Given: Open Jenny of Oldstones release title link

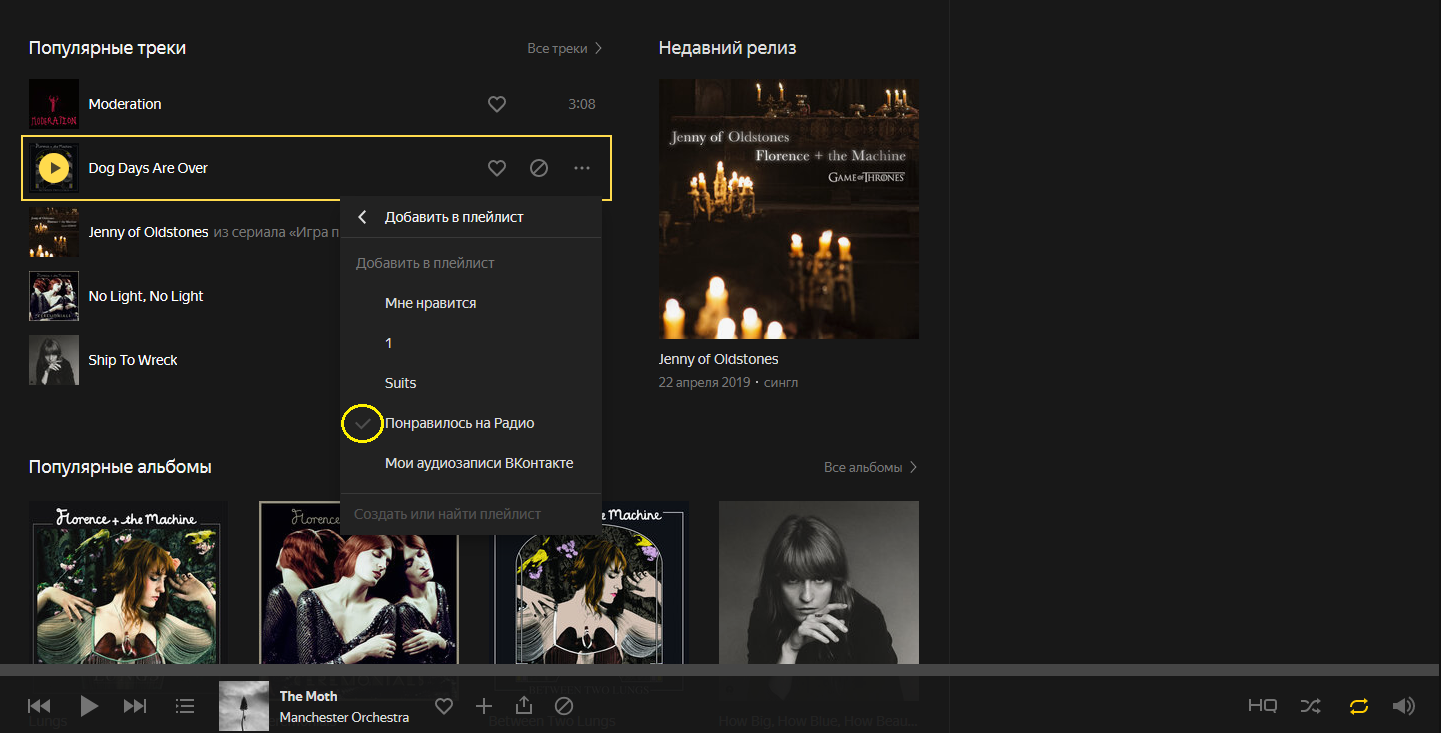Looking at the screenshot, I should (x=718, y=359).
